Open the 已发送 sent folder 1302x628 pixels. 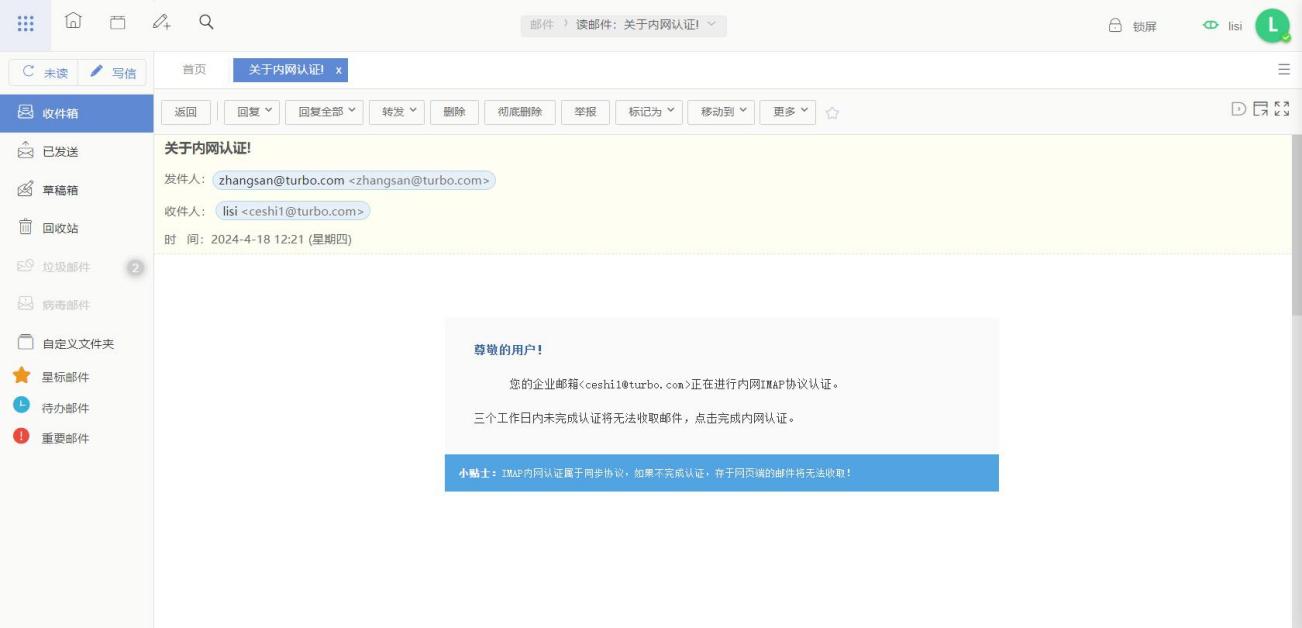click(60, 152)
